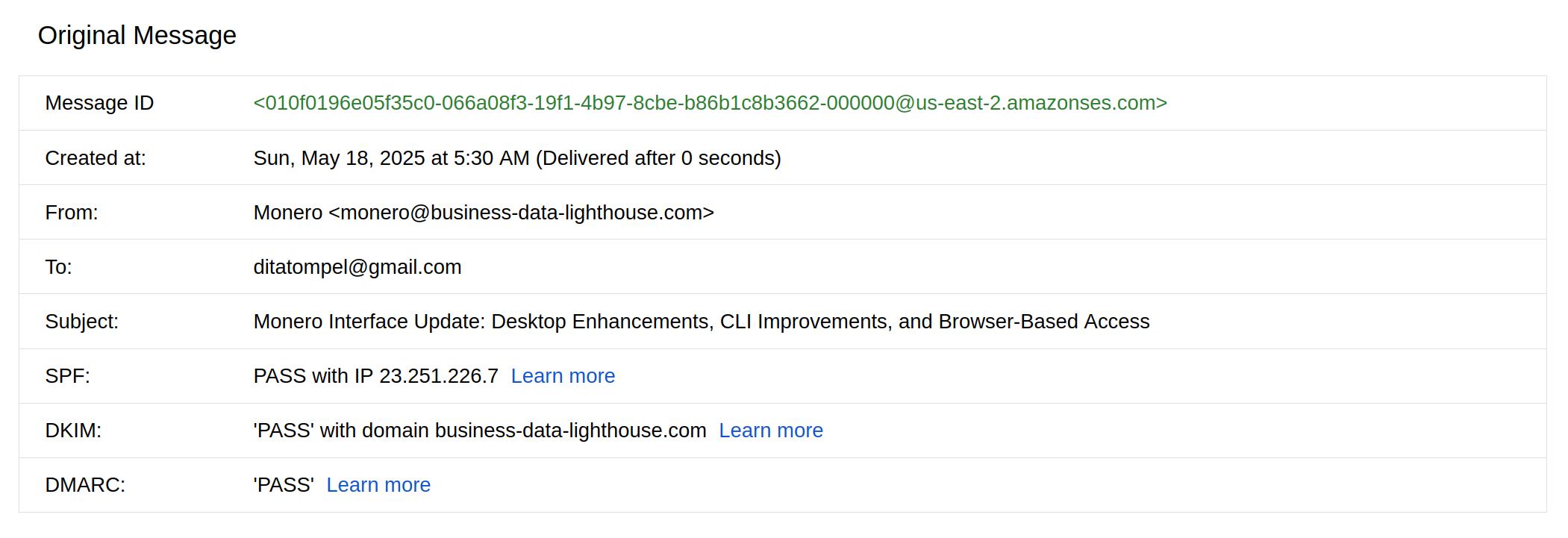Click the DKIM: row label
The width and height of the screenshot is (1568, 538).
[x=73, y=431]
